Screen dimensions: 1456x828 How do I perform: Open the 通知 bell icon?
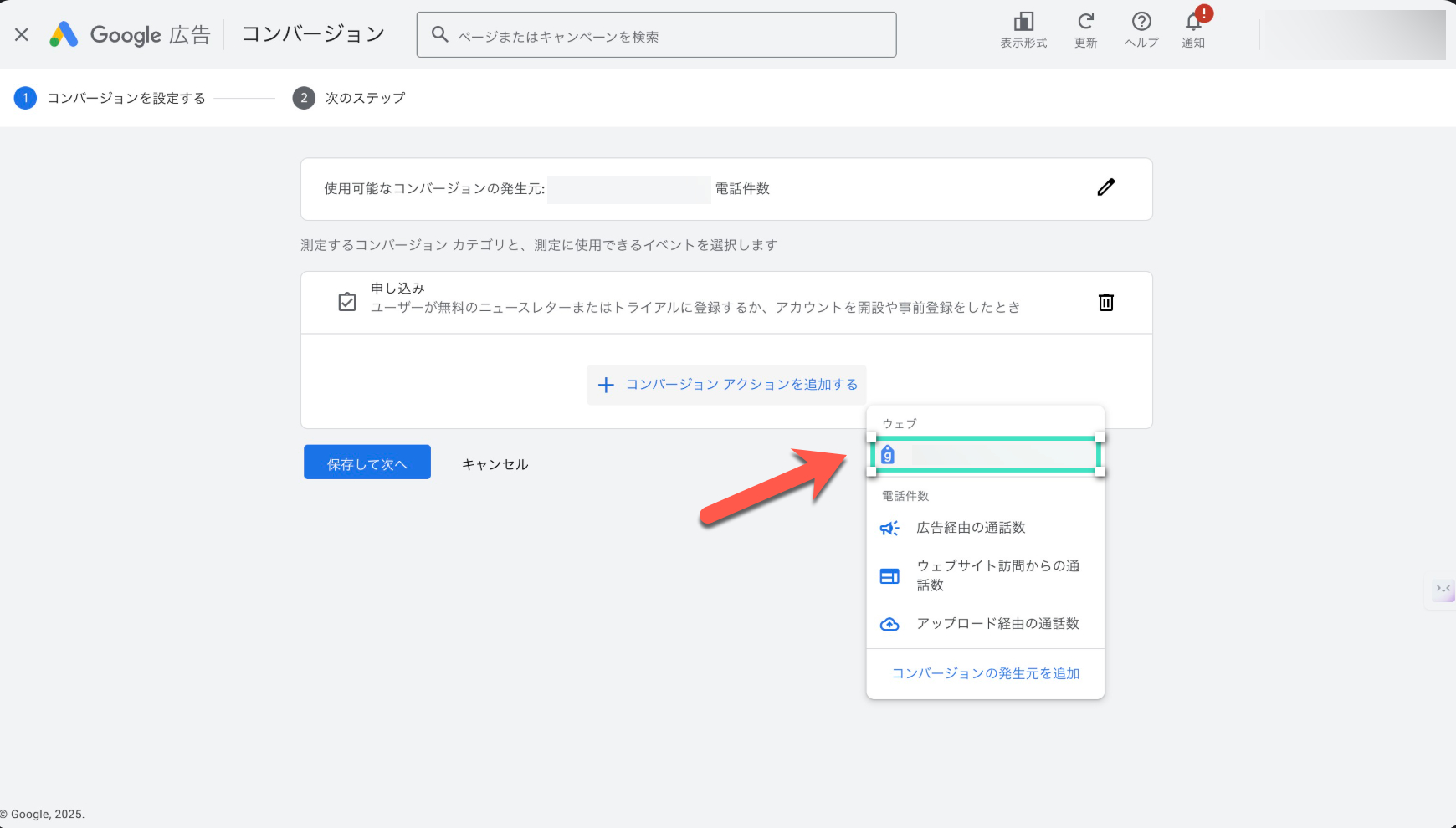1193,23
